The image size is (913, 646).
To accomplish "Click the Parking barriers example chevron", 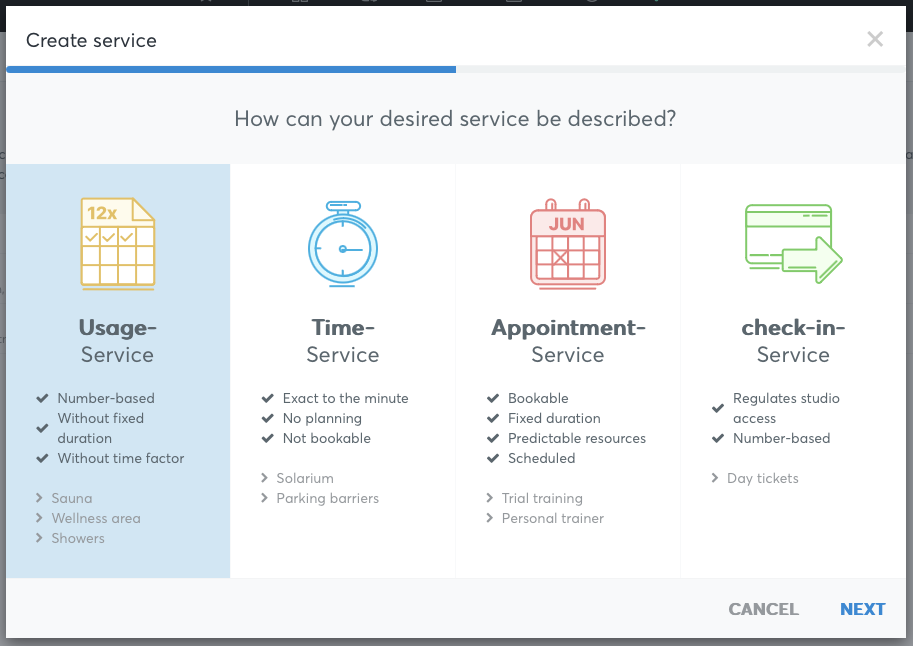I will [x=264, y=497].
